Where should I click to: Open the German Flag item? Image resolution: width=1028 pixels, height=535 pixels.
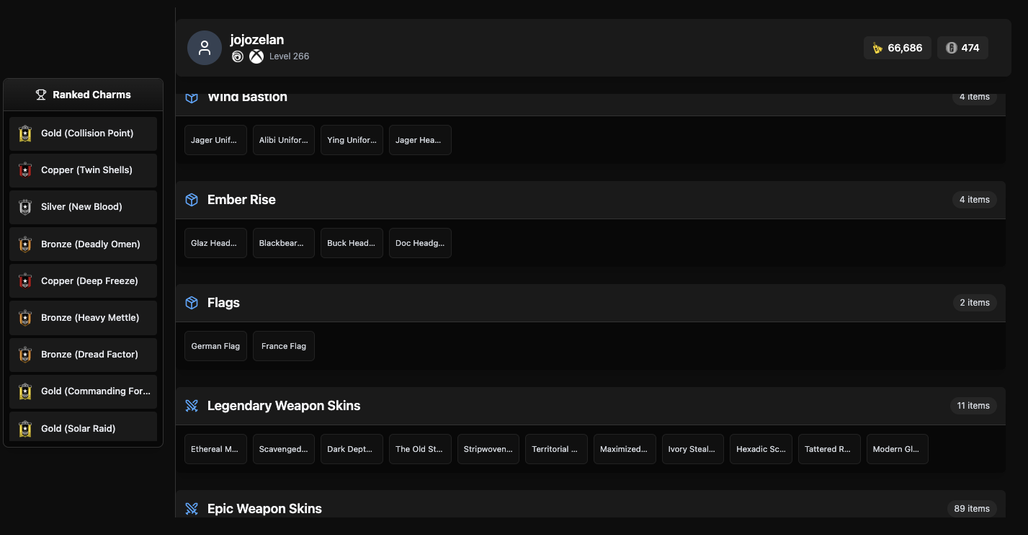click(216, 346)
